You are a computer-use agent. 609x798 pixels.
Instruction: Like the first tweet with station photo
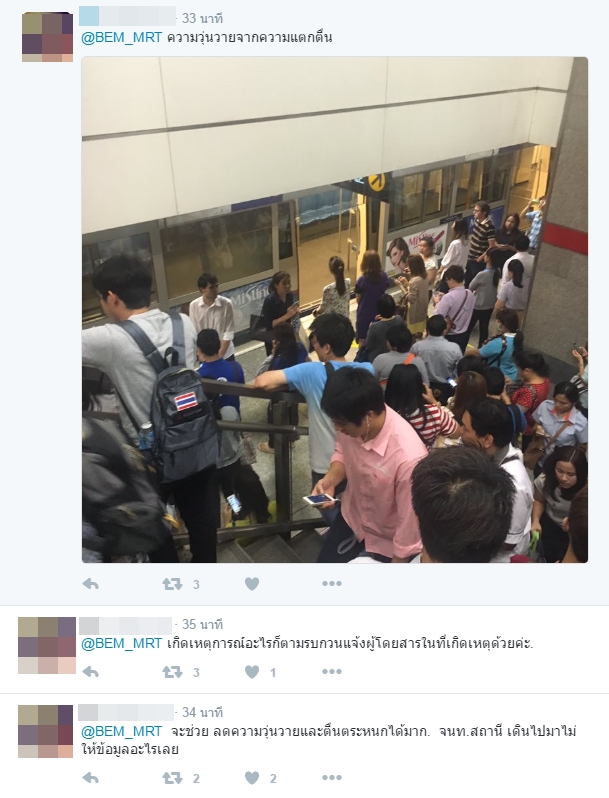(252, 584)
